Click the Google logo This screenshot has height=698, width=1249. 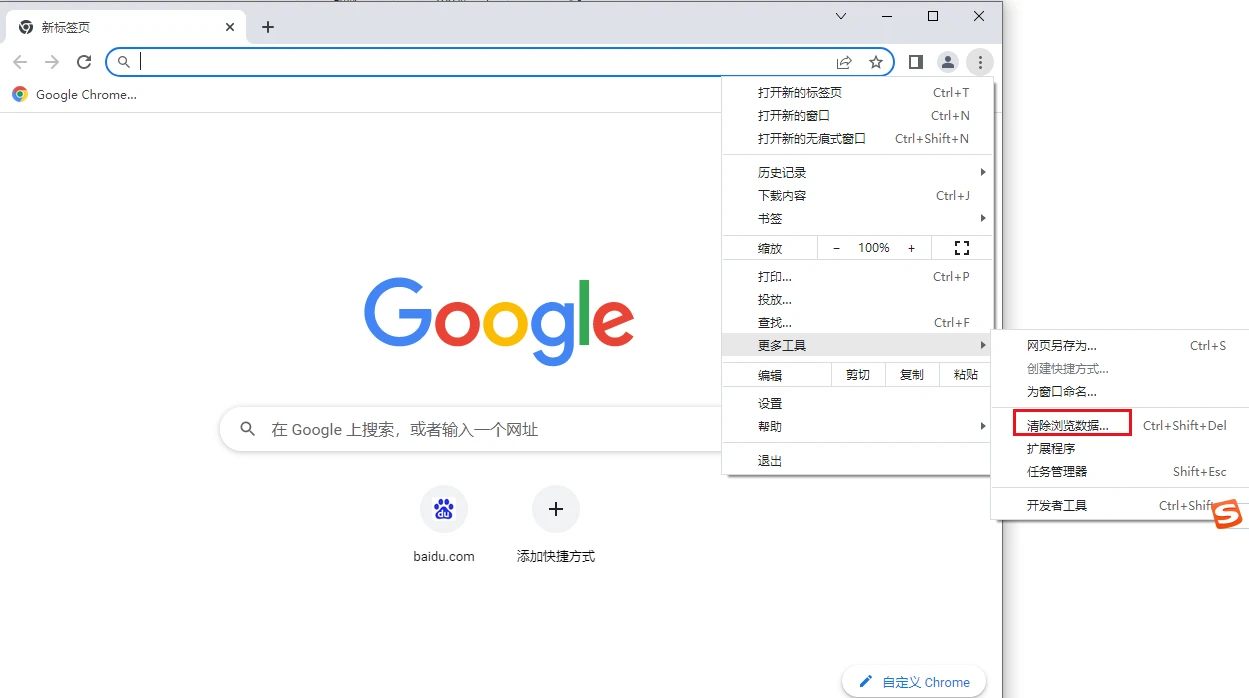click(499, 321)
